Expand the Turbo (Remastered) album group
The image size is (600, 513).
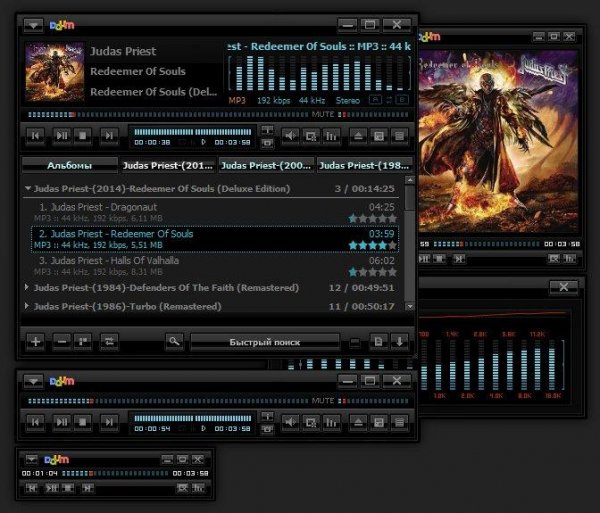(x=27, y=306)
